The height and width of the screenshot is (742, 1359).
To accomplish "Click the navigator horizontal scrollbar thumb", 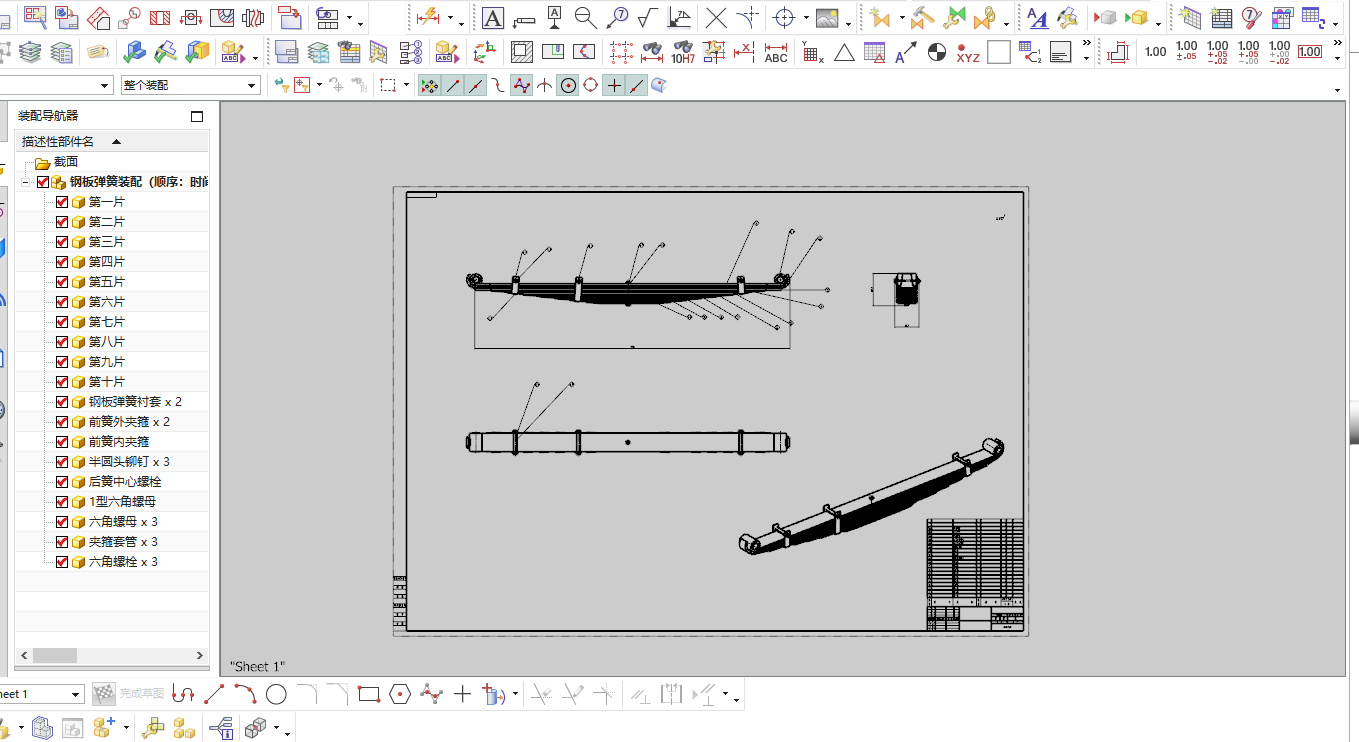I will 55,655.
